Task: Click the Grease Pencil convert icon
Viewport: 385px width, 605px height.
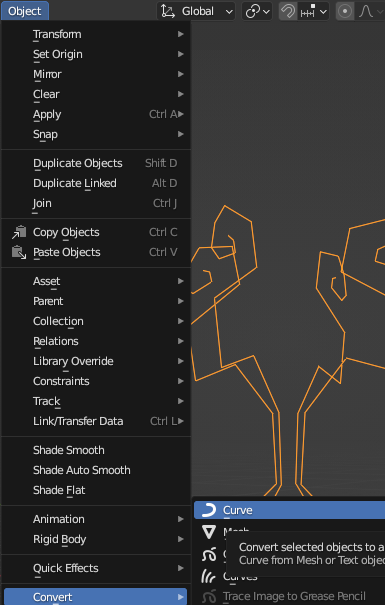Action: 209,555
